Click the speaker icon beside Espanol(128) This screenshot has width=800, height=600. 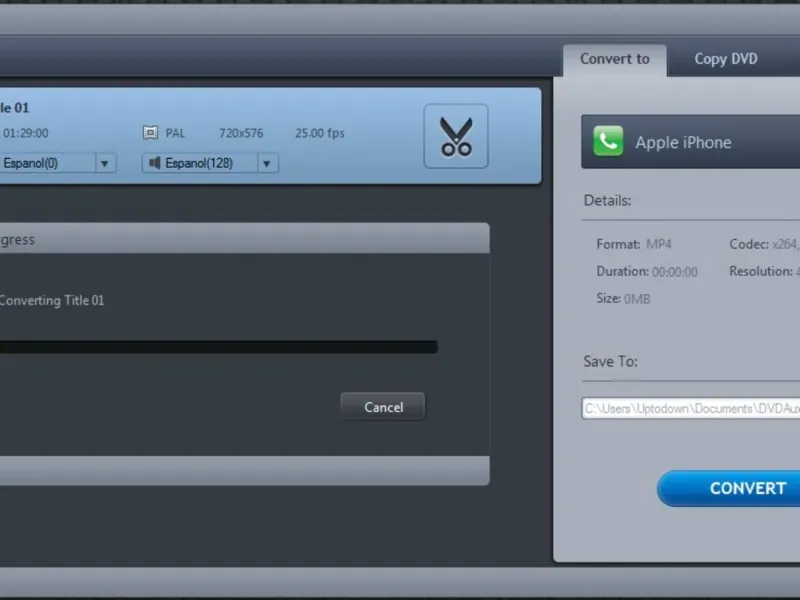pyautogui.click(x=154, y=163)
